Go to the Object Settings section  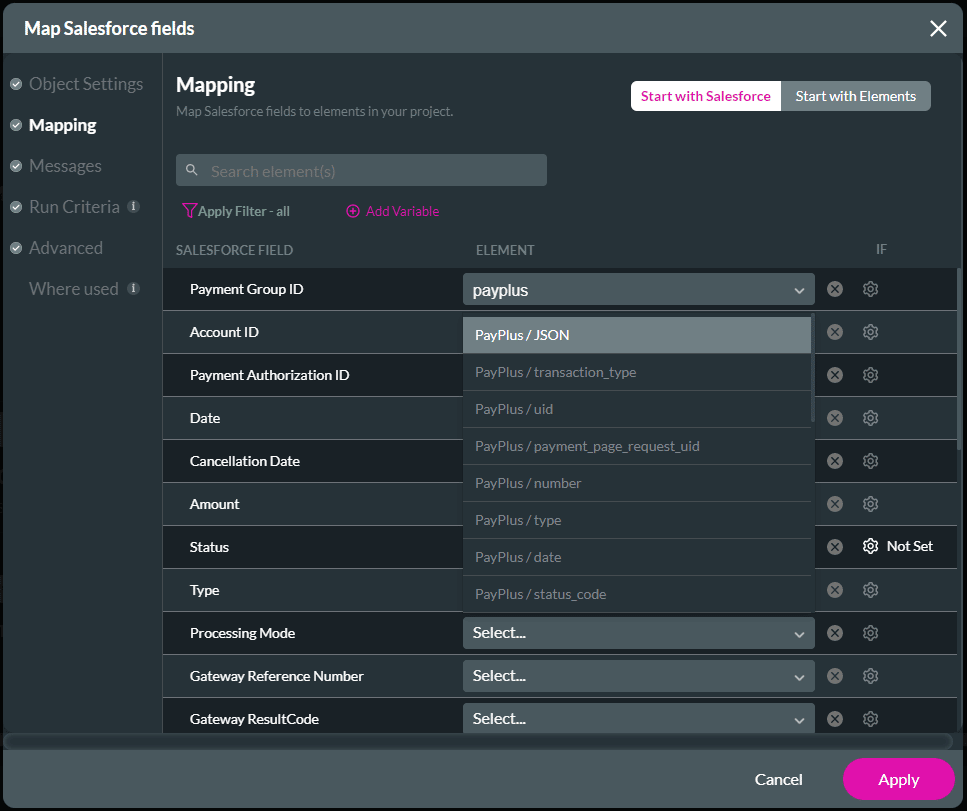(x=86, y=84)
